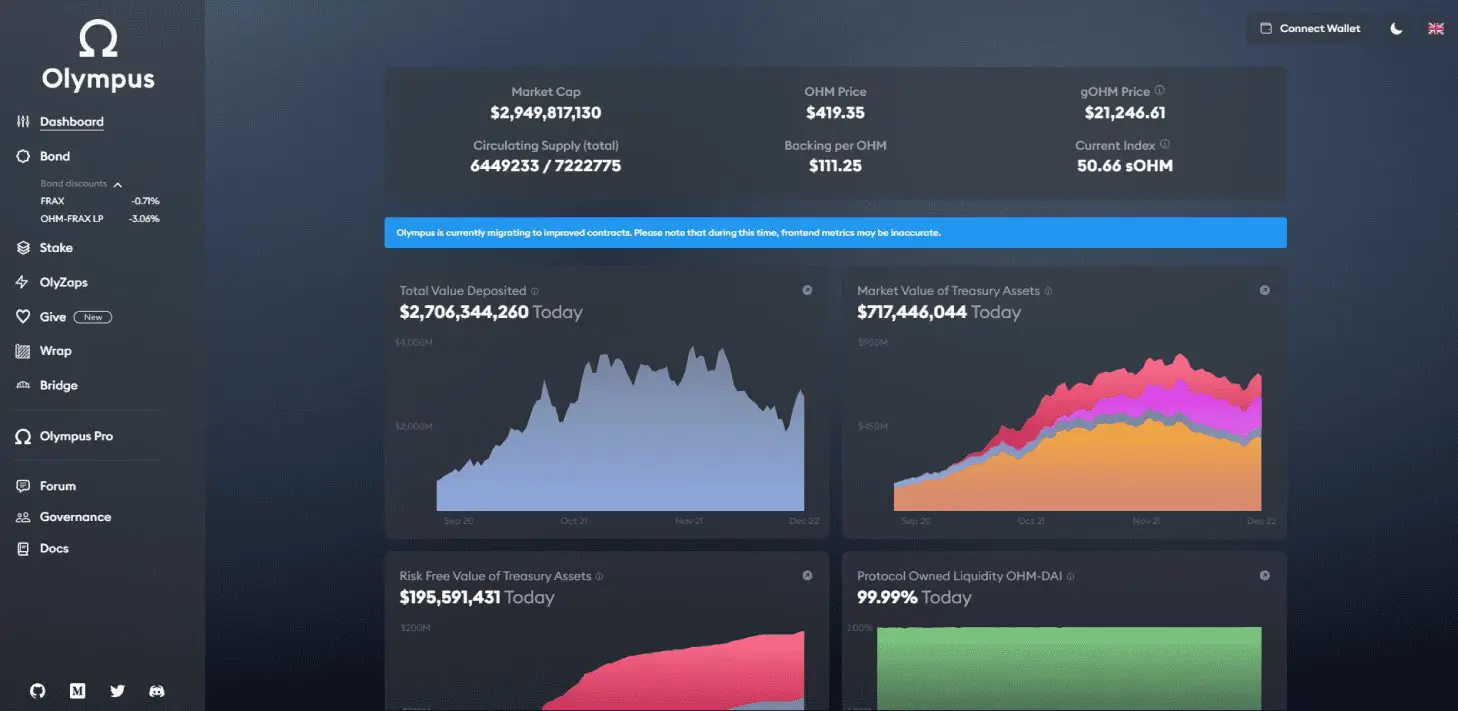1458x711 pixels.
Task: Select the FRAX bond discount row
Action: [99, 201]
